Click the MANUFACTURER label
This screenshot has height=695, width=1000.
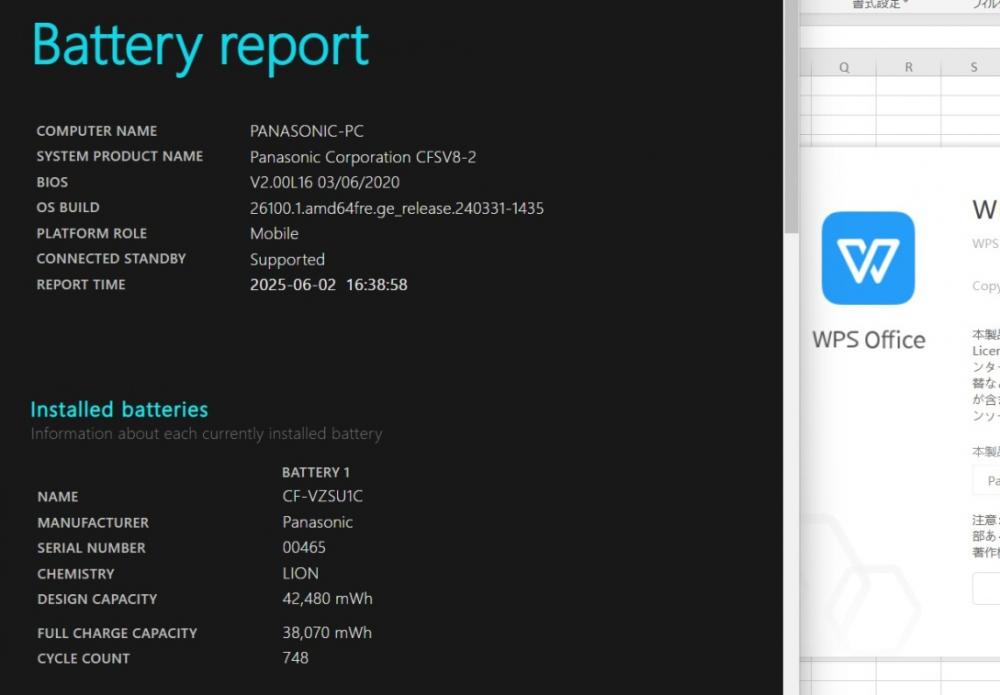[x=93, y=523]
